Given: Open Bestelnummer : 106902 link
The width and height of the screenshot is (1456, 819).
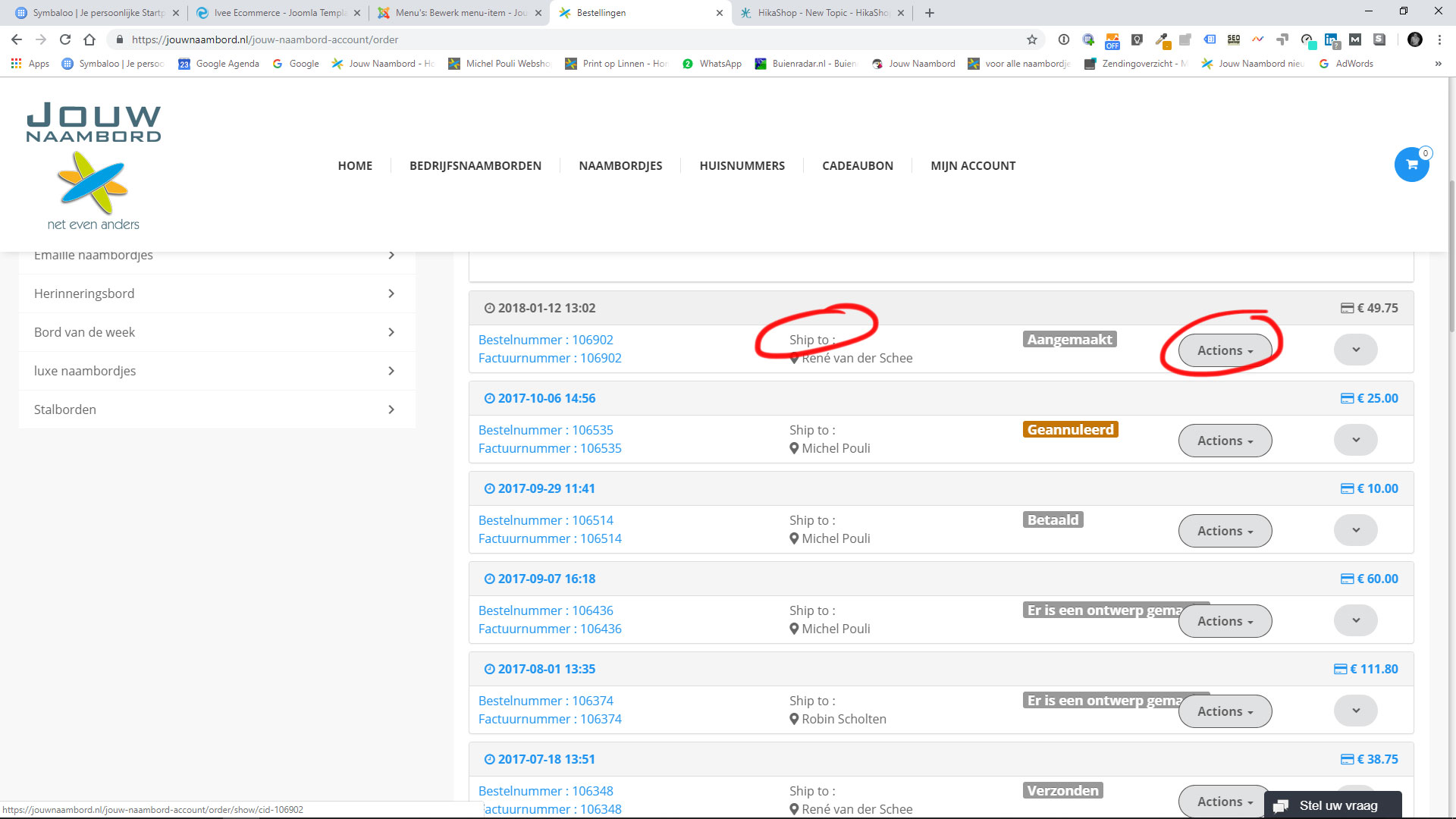Looking at the screenshot, I should pyautogui.click(x=545, y=340).
